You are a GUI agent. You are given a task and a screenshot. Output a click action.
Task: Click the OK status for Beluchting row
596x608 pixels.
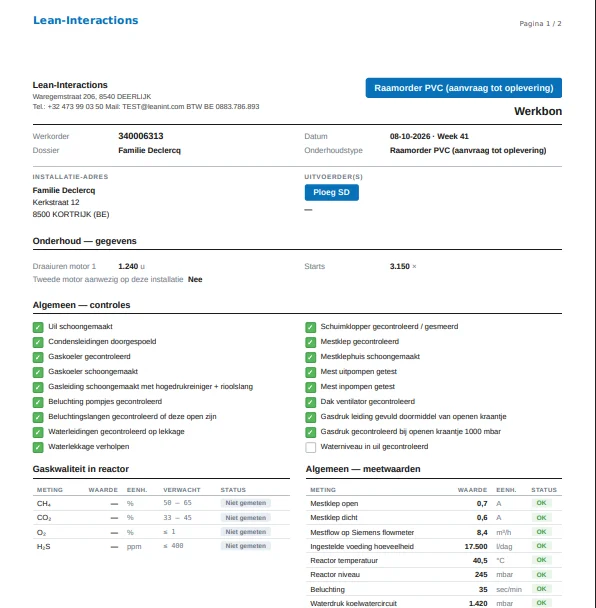(x=541, y=589)
